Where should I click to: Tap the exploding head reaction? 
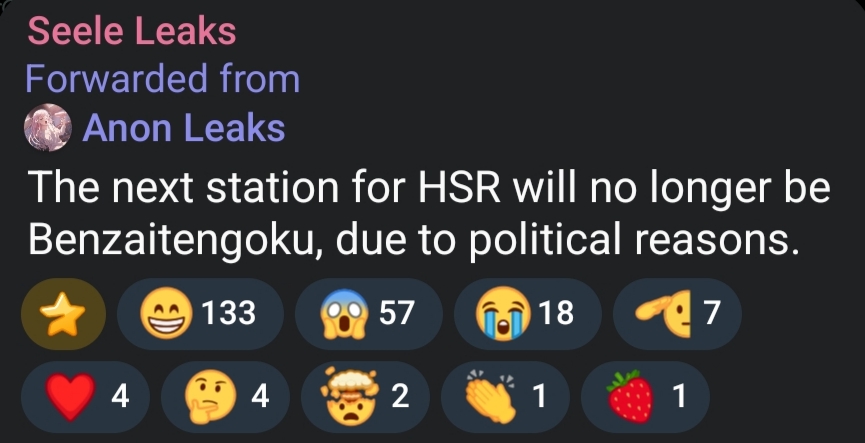pyautogui.click(x=365, y=397)
